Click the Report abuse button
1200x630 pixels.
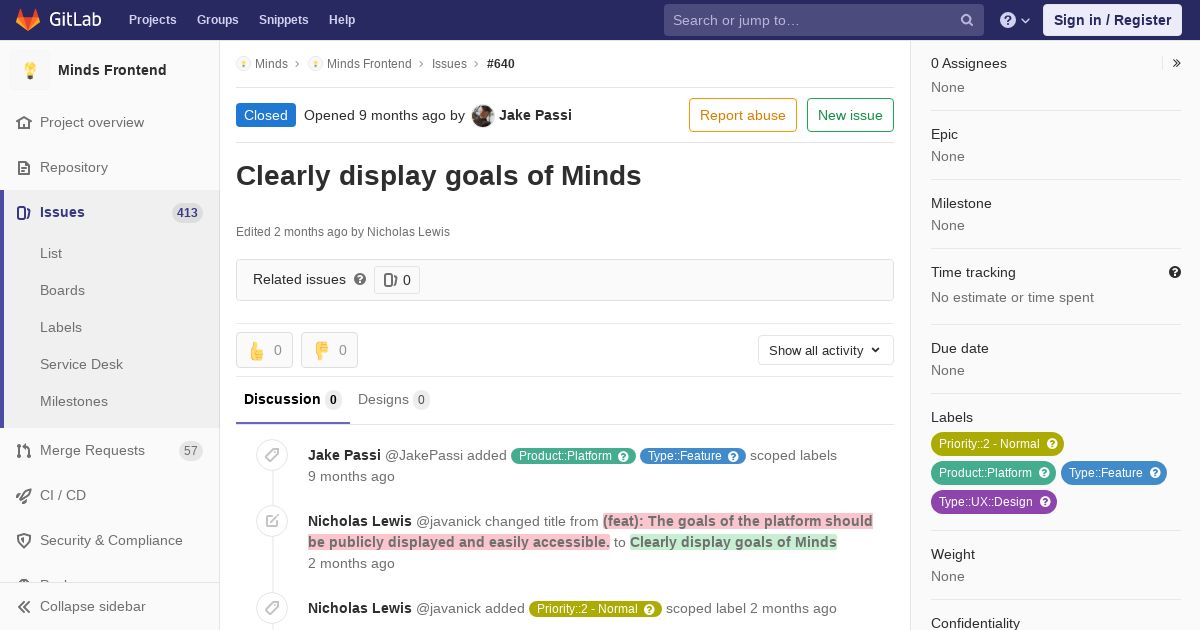point(742,115)
